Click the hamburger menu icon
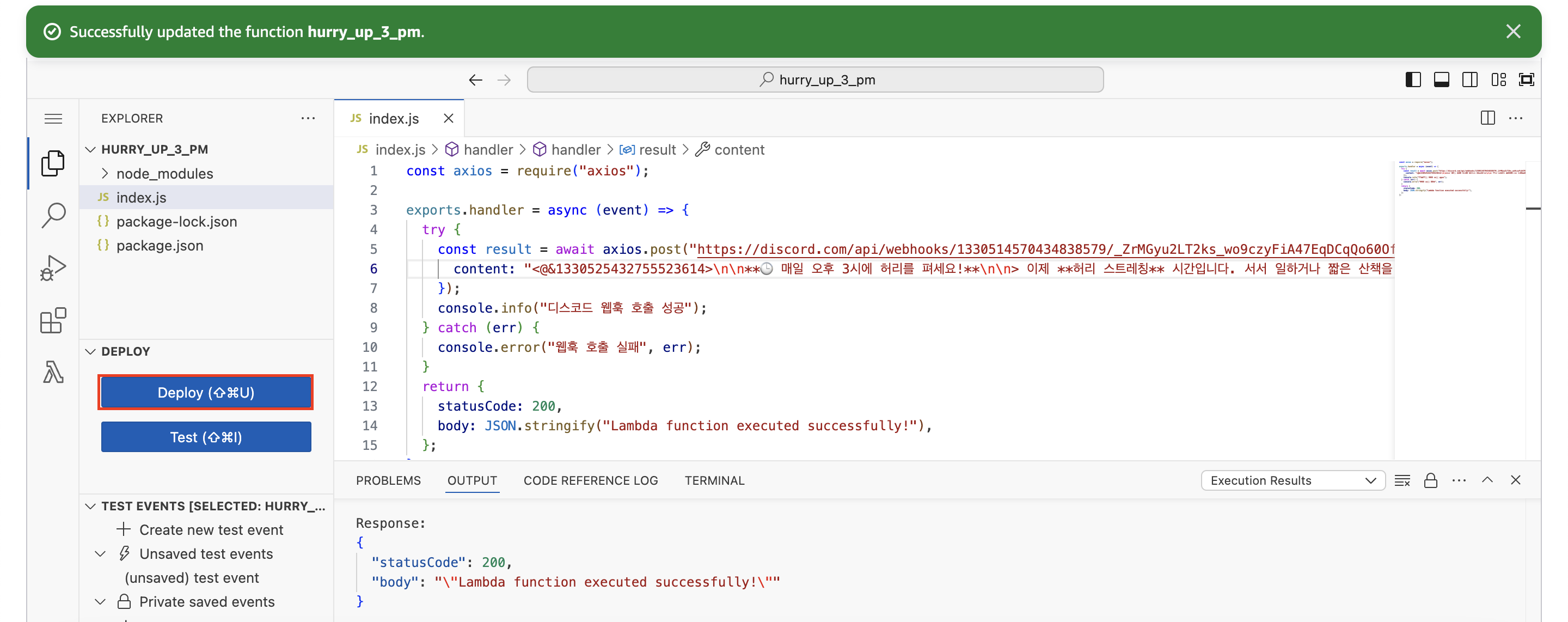The height and width of the screenshot is (622, 1568). [x=53, y=118]
